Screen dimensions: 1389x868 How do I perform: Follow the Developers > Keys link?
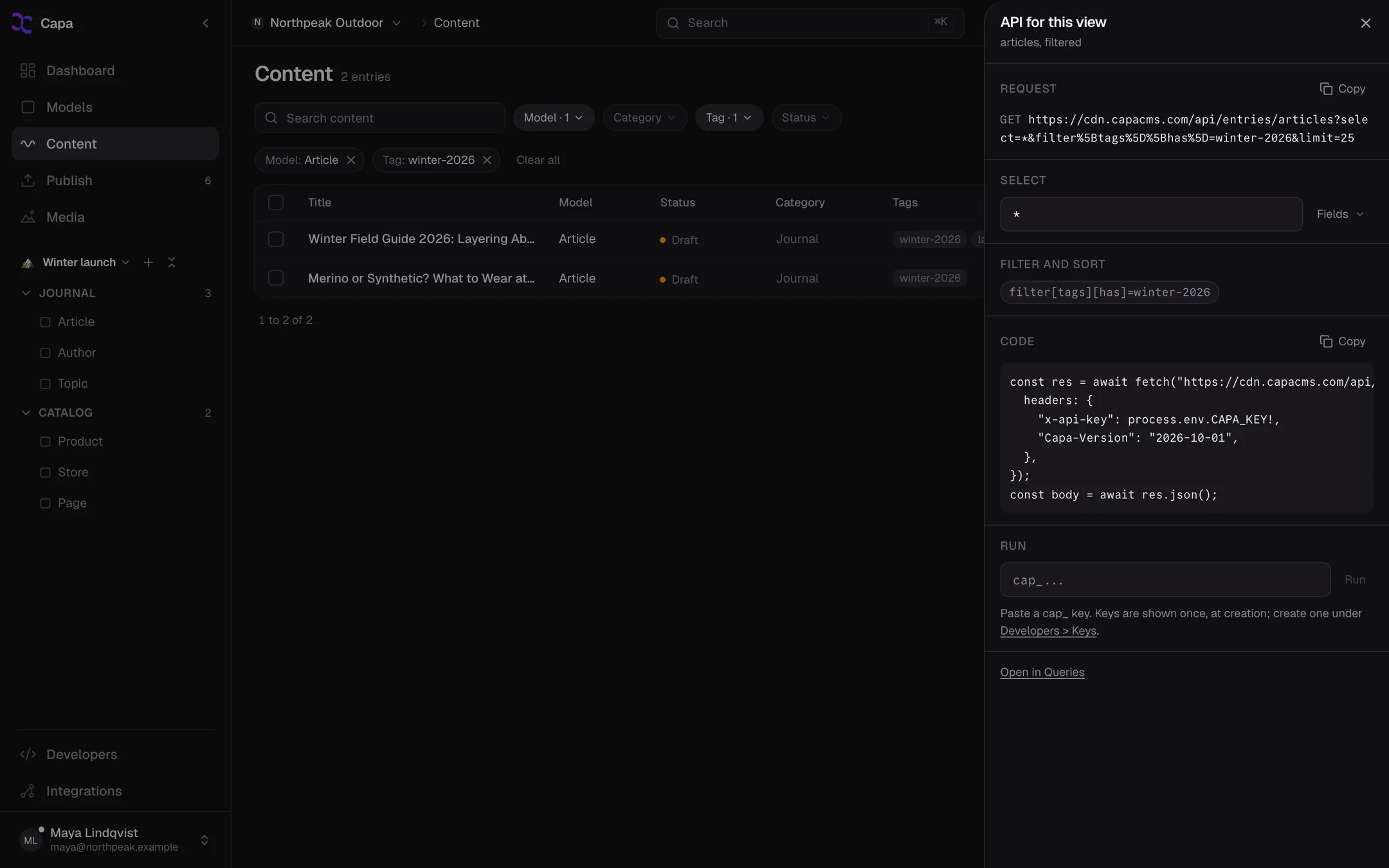pos(1048,631)
